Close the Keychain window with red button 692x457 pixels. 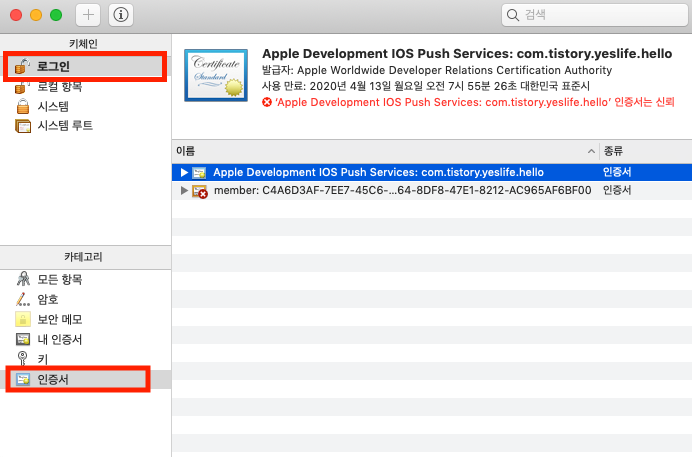pos(16,15)
